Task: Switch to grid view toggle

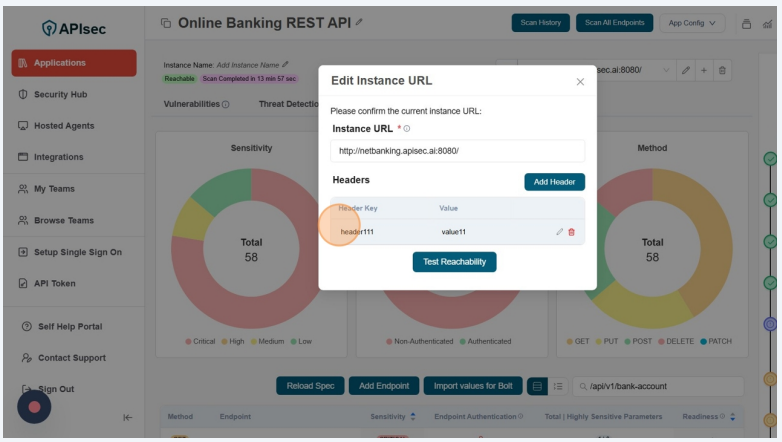Action: [538, 386]
